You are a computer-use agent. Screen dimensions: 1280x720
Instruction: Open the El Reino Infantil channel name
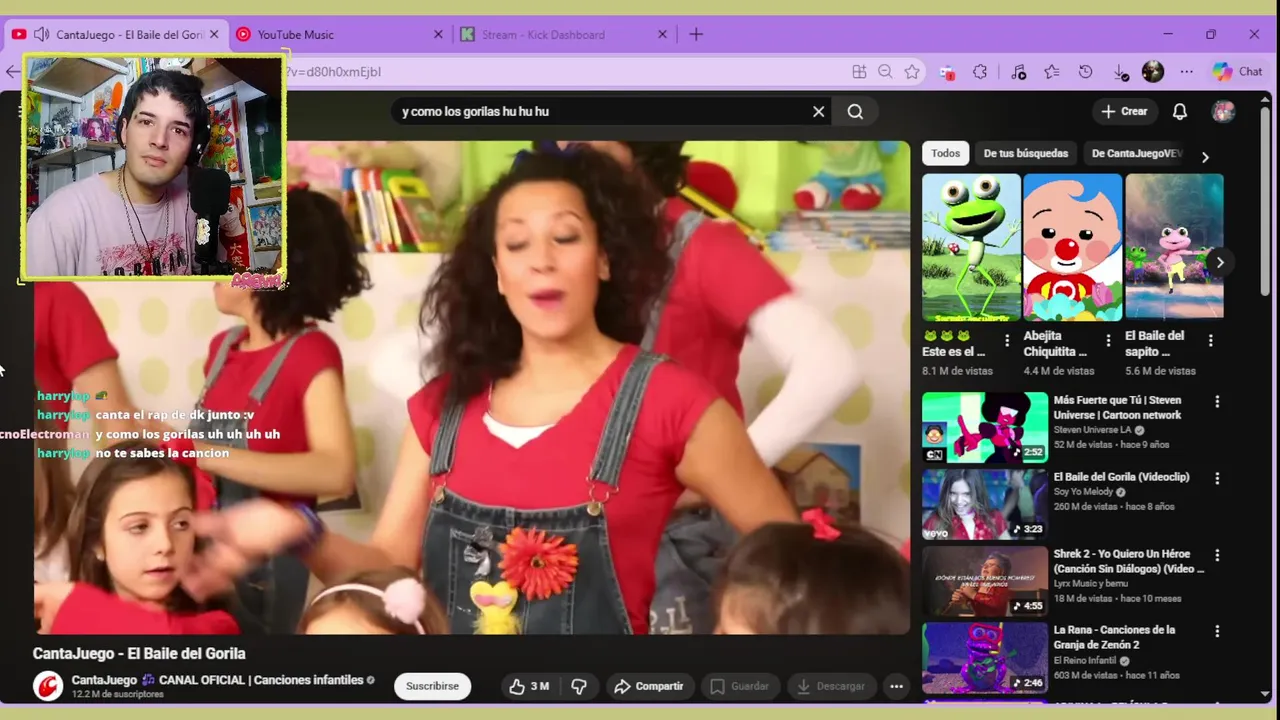(x=1086, y=661)
